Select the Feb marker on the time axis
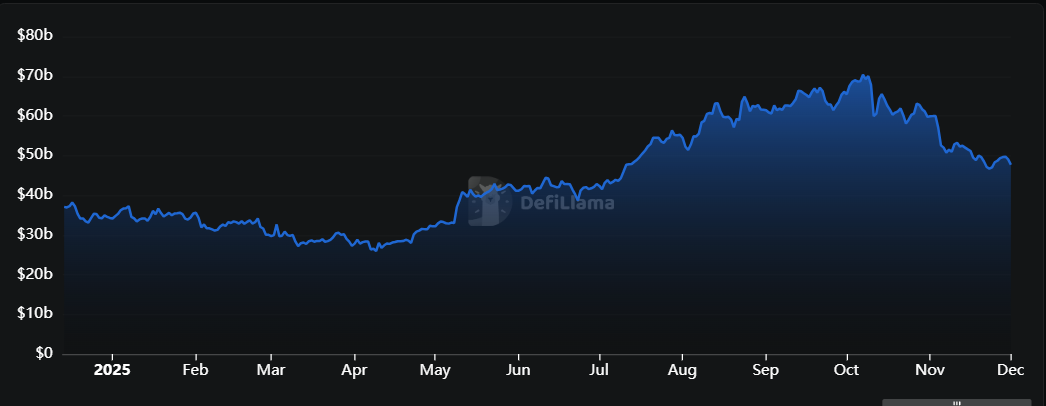This screenshot has width=1046, height=406. 195,368
